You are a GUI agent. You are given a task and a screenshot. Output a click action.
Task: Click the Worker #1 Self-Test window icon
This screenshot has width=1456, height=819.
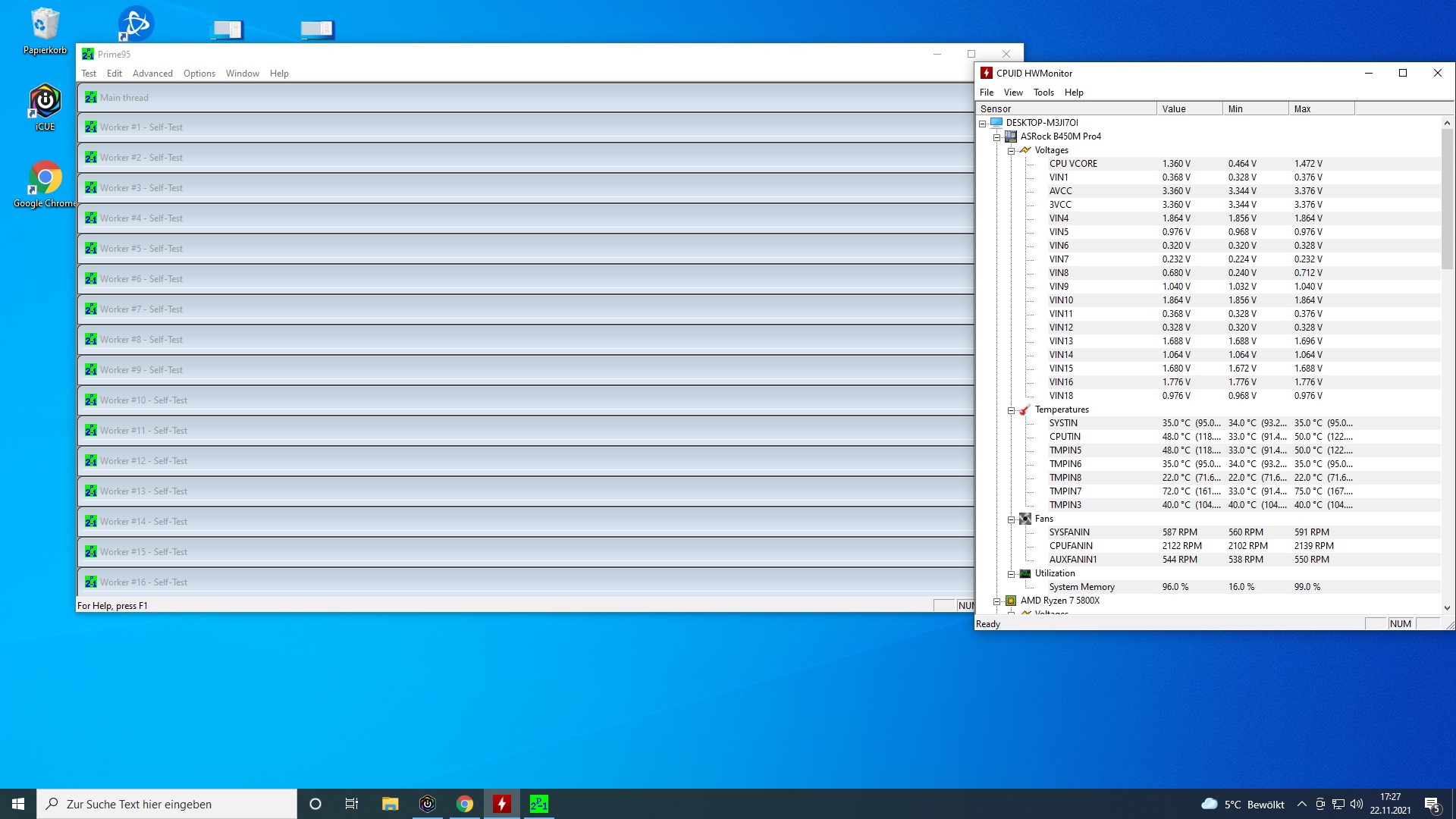pos(90,127)
